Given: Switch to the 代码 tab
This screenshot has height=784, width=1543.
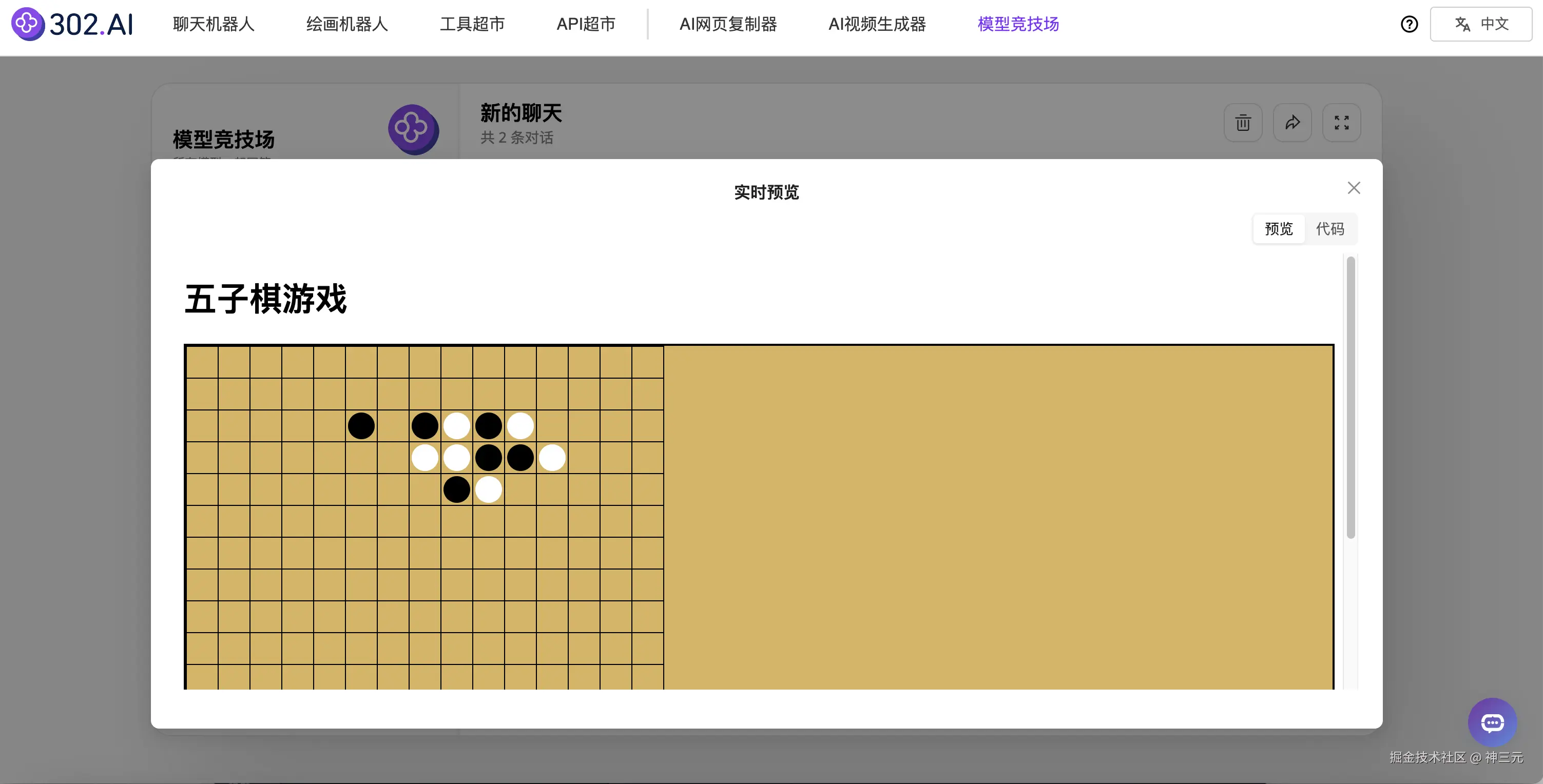Looking at the screenshot, I should click(1330, 229).
